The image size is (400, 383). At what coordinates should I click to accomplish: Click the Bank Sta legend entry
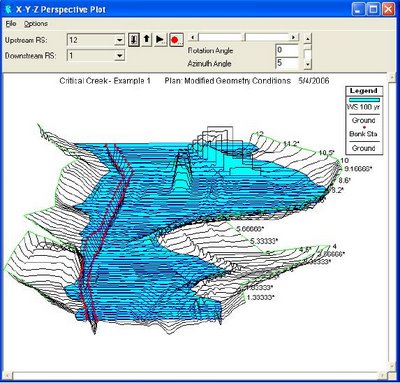point(363,134)
